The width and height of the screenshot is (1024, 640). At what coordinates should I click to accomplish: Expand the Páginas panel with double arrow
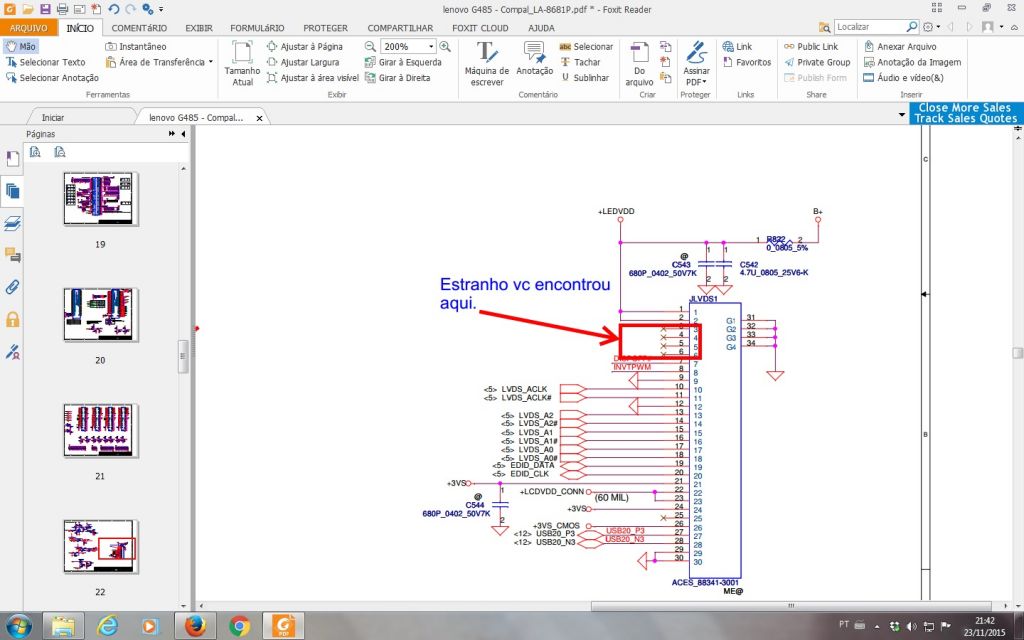172,134
